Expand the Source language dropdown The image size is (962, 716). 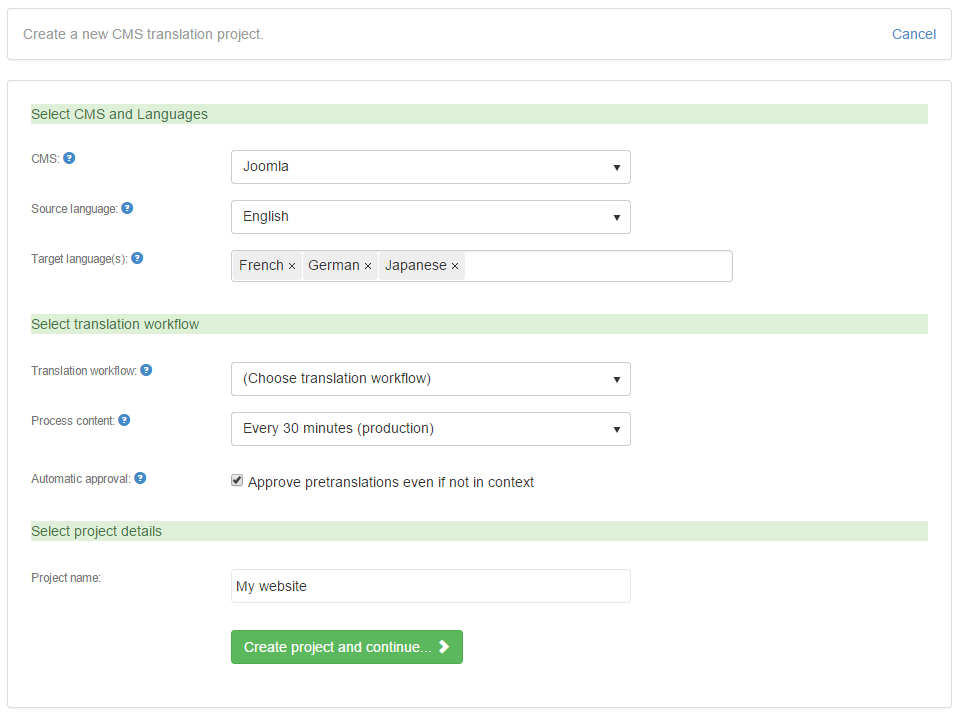(x=430, y=217)
